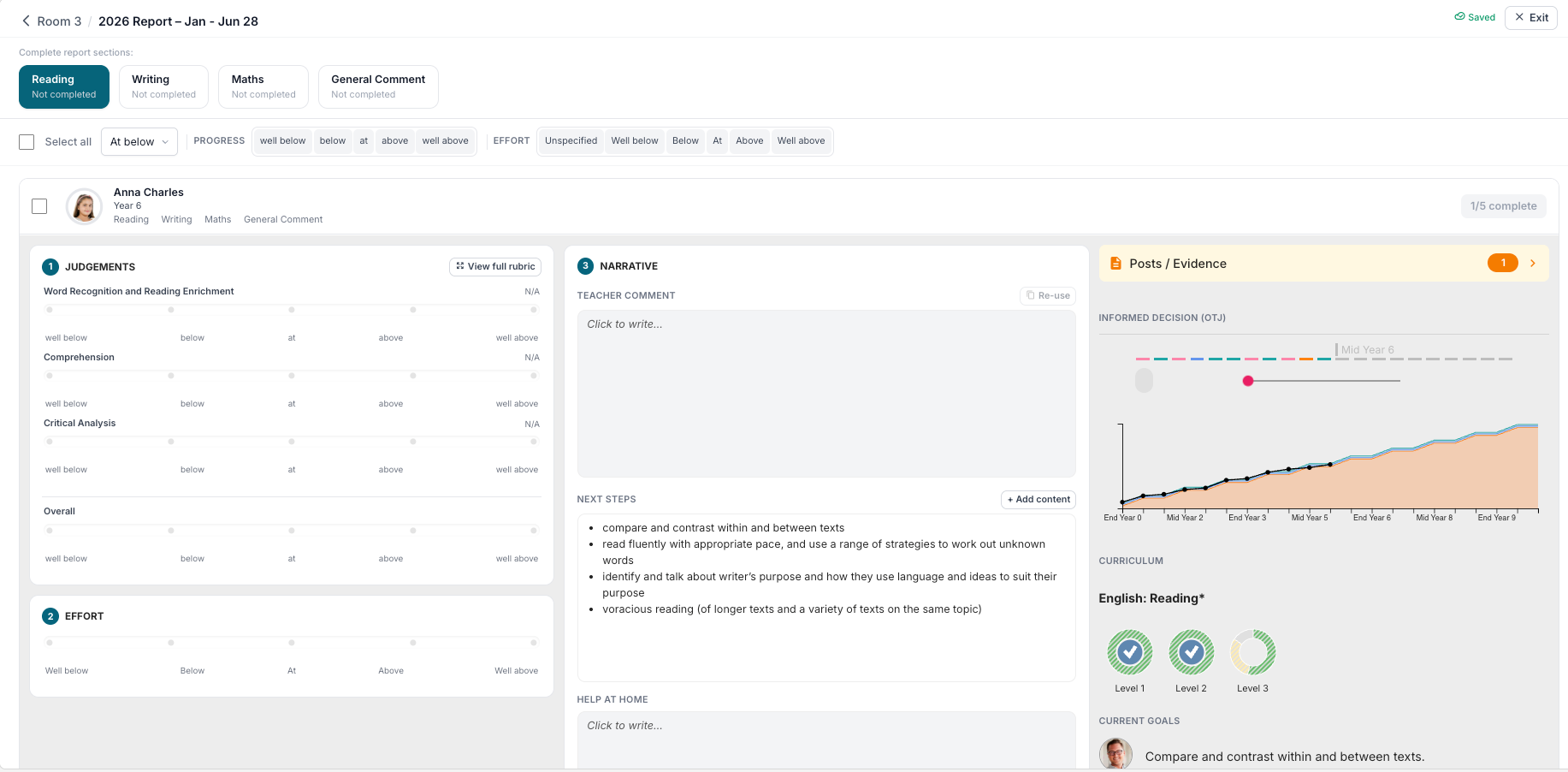Image resolution: width=1568 pixels, height=772 pixels.
Task: Tick the Select all checkbox
Action: tap(27, 142)
